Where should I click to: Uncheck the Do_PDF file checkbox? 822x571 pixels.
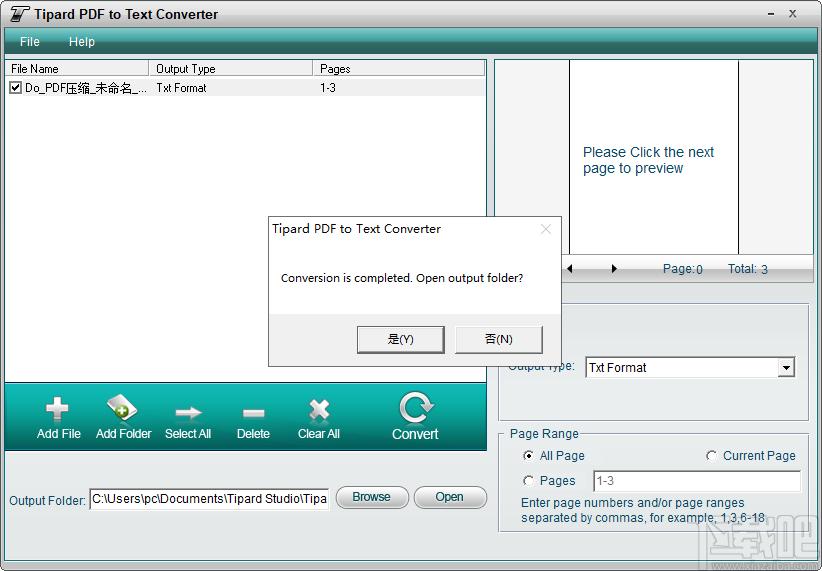[x=16, y=88]
